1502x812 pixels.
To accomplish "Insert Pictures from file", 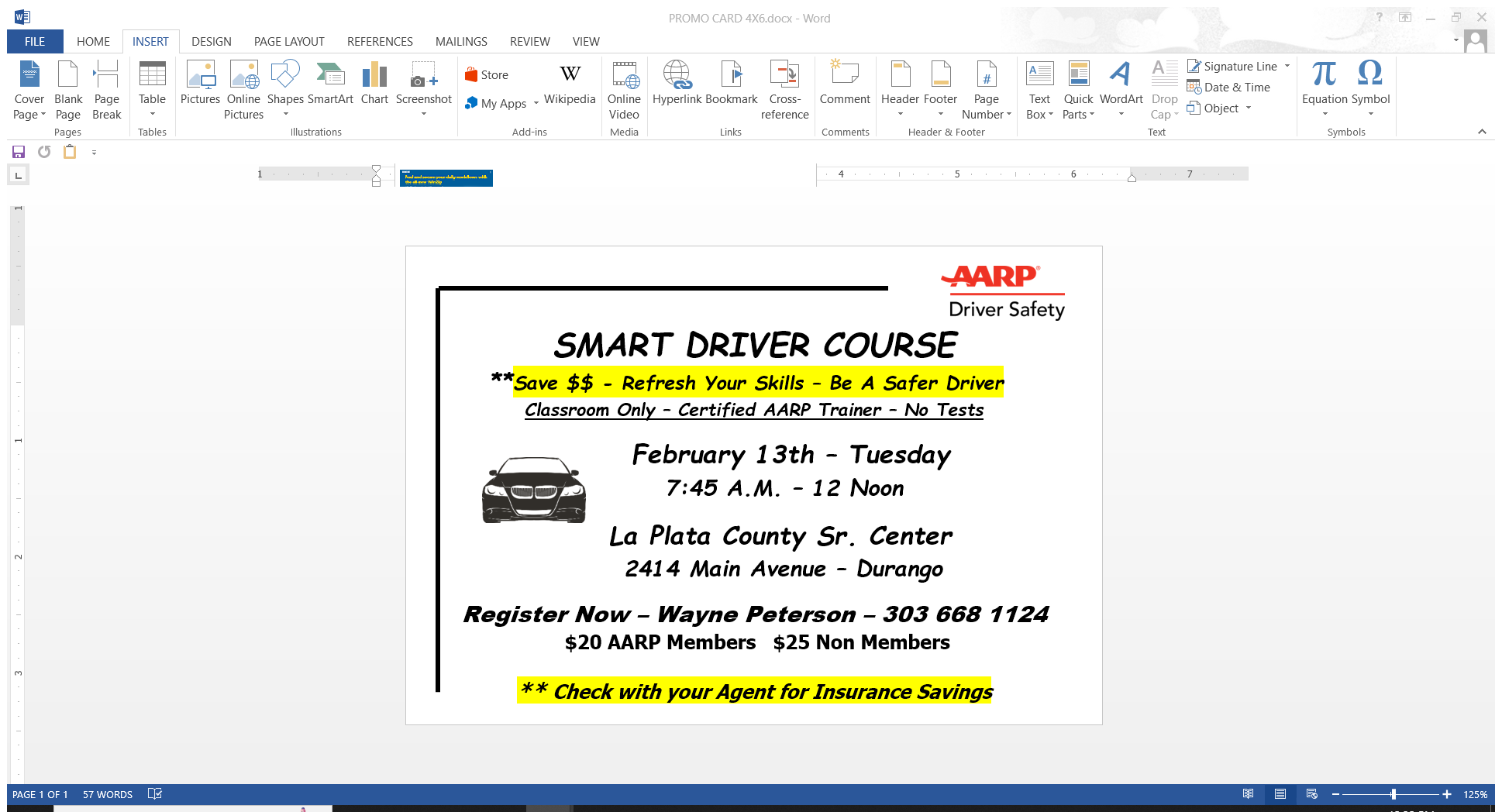I will (x=200, y=82).
